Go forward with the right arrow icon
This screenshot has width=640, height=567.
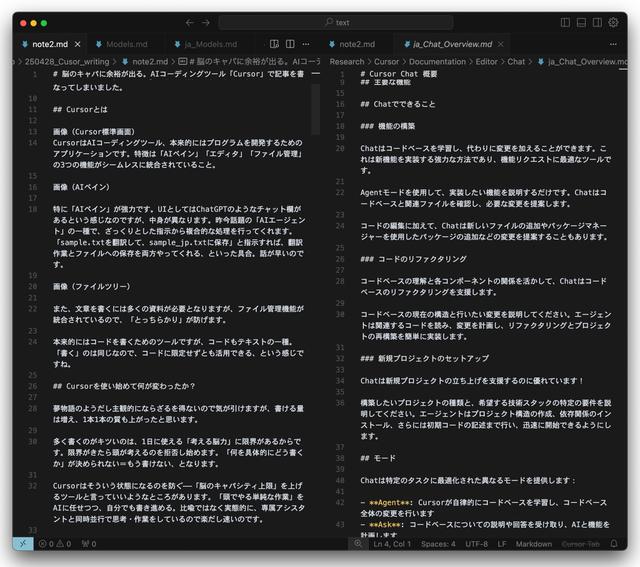(206, 22)
